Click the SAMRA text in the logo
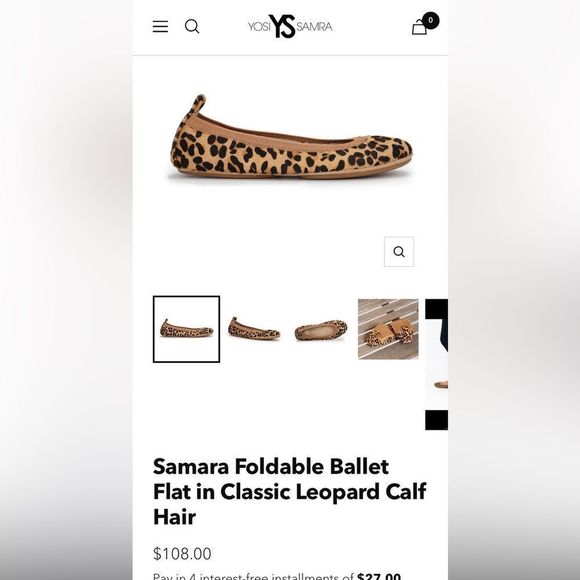 pyautogui.click(x=314, y=27)
